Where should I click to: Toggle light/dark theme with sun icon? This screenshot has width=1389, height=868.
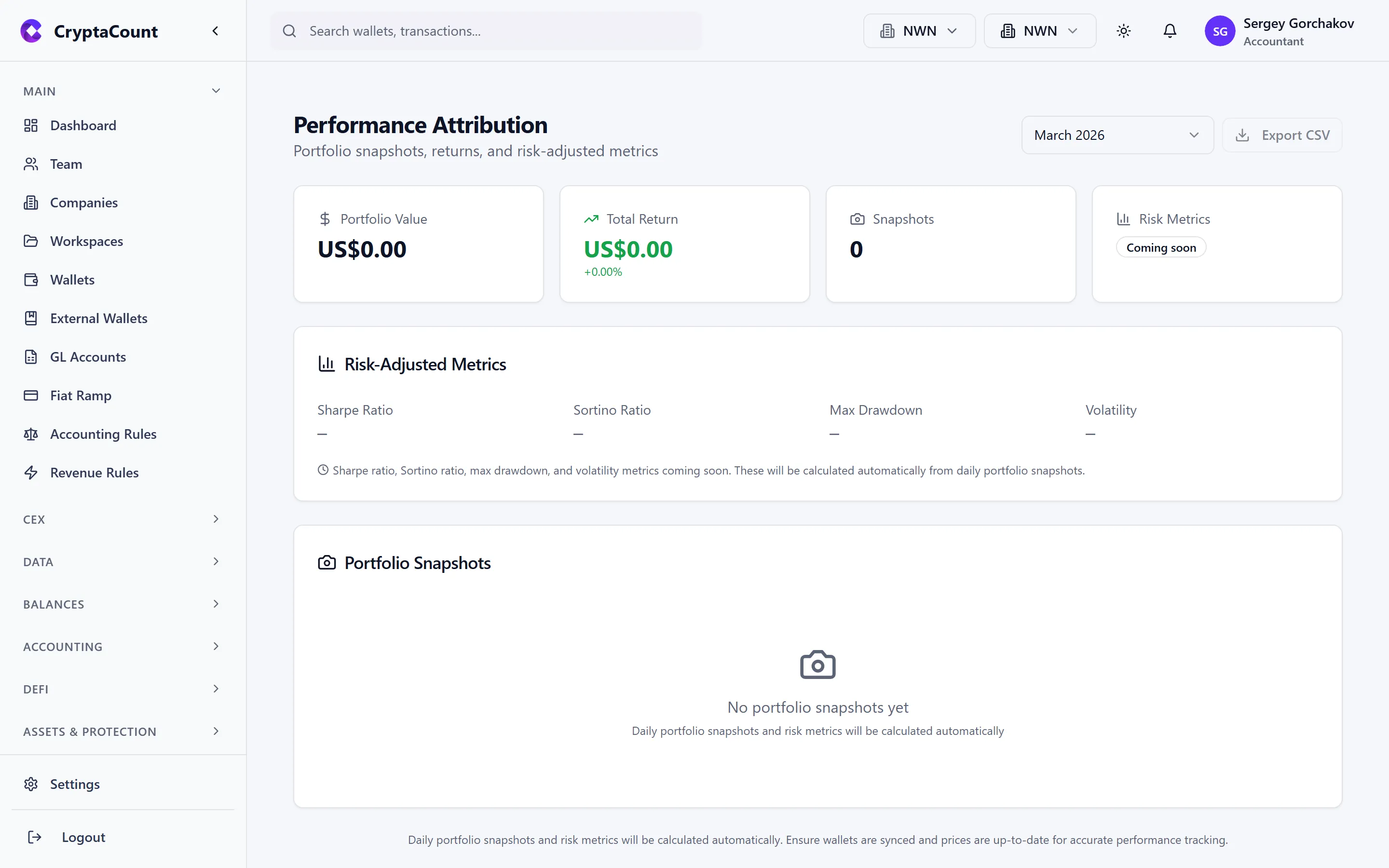point(1123,30)
